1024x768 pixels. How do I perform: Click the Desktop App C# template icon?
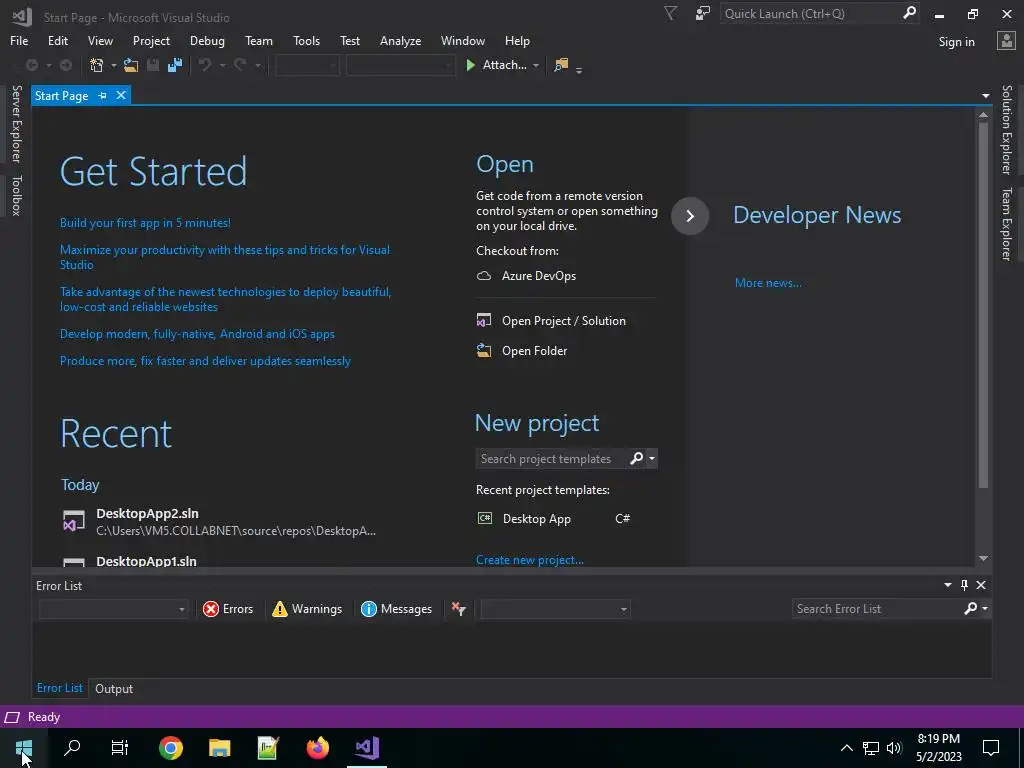pyautogui.click(x=485, y=519)
